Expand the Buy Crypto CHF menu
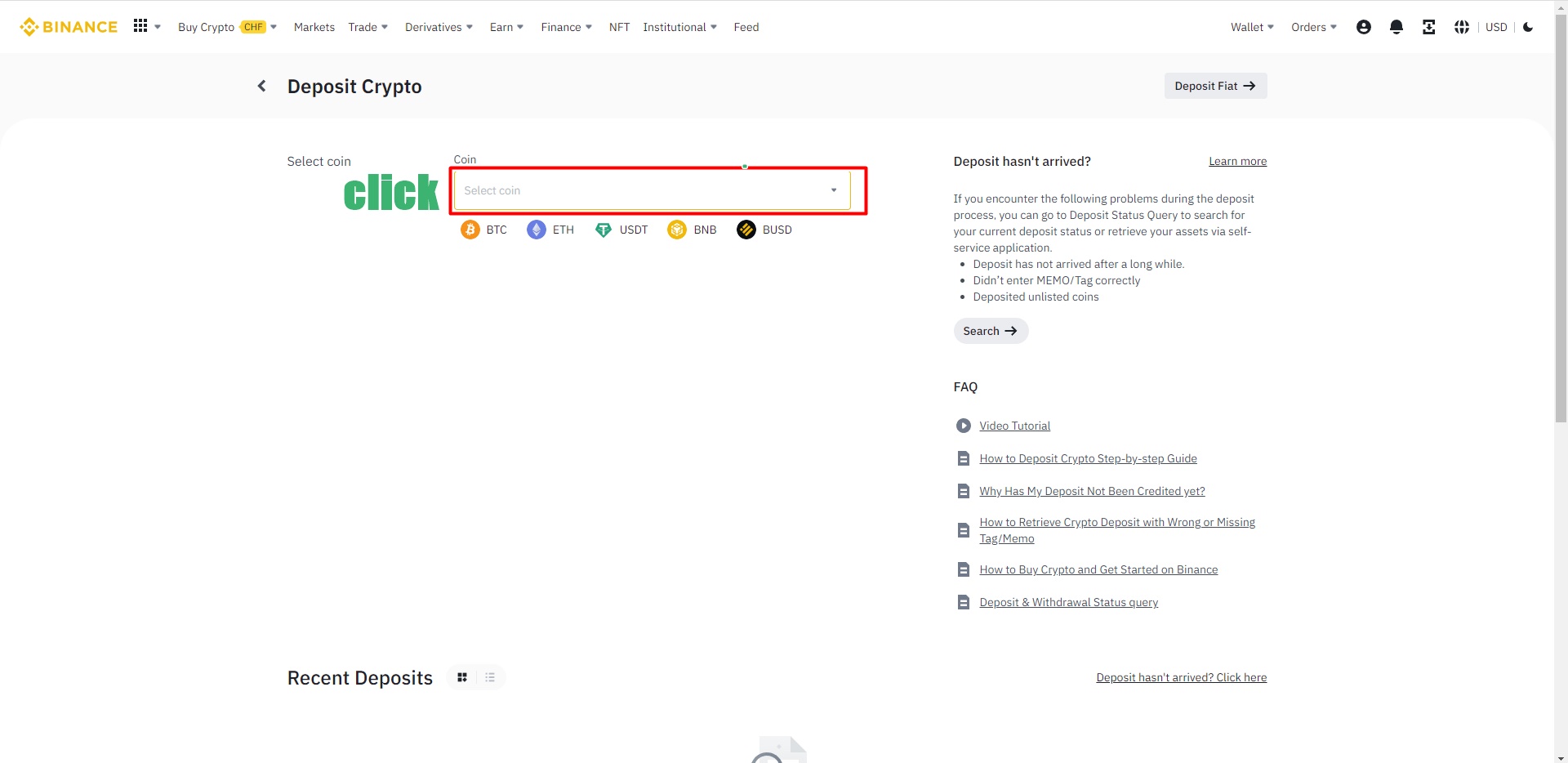 pos(228,27)
